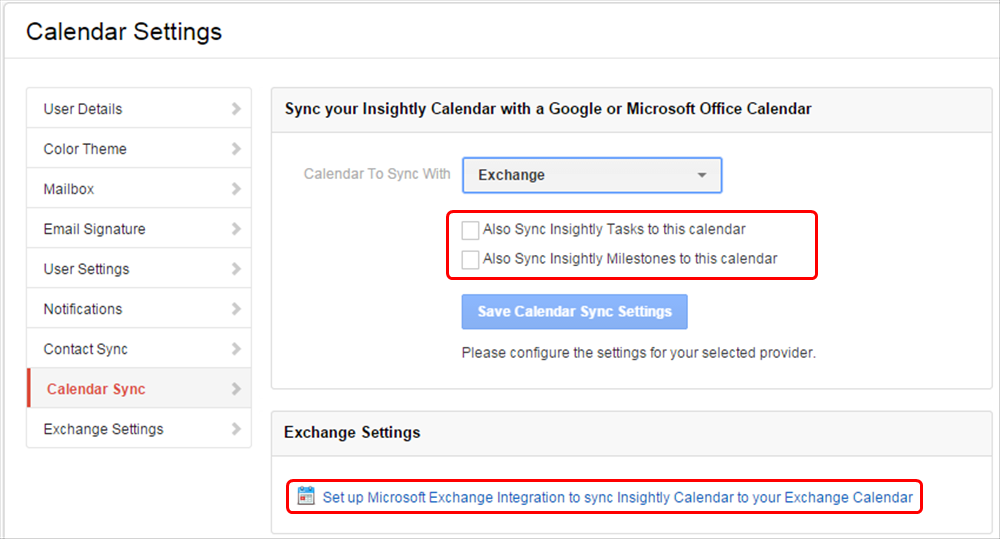Viewport: 1000px width, 539px height.
Task: Click the chevron arrow next to User Details
Action: click(236, 109)
